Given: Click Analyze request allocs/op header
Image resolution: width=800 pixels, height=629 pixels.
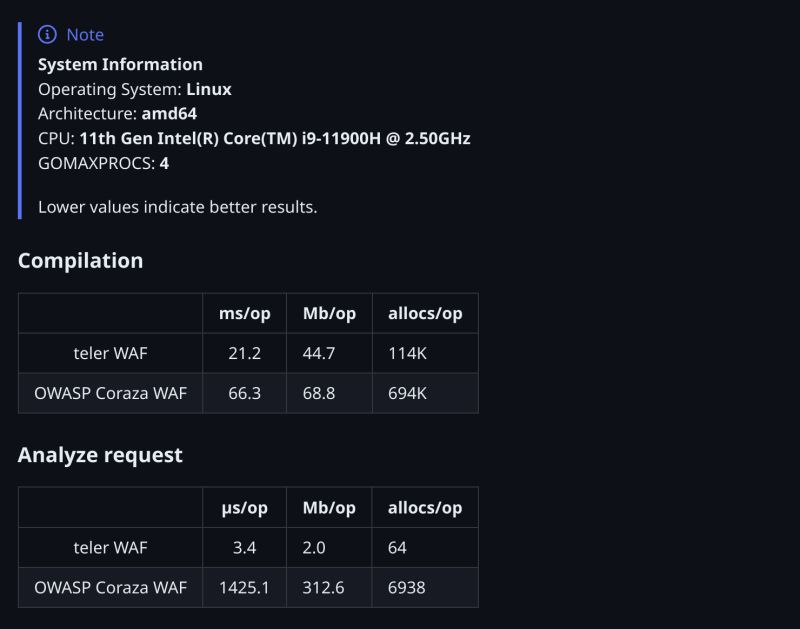Looking at the screenshot, I should click(425, 508).
